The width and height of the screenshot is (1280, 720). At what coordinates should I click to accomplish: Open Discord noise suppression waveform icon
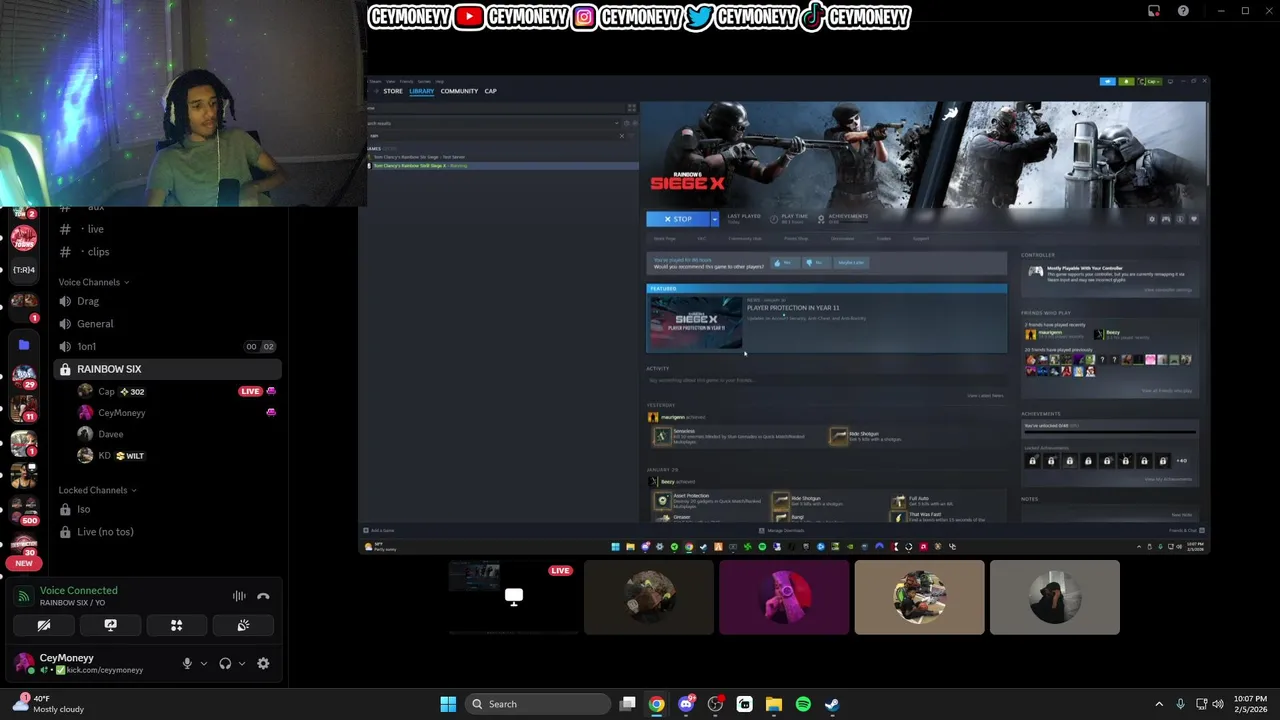tap(239, 596)
